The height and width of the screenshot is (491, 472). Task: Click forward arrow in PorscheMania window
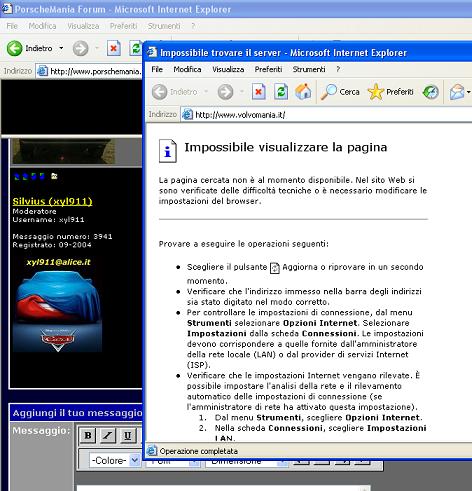coord(80,49)
